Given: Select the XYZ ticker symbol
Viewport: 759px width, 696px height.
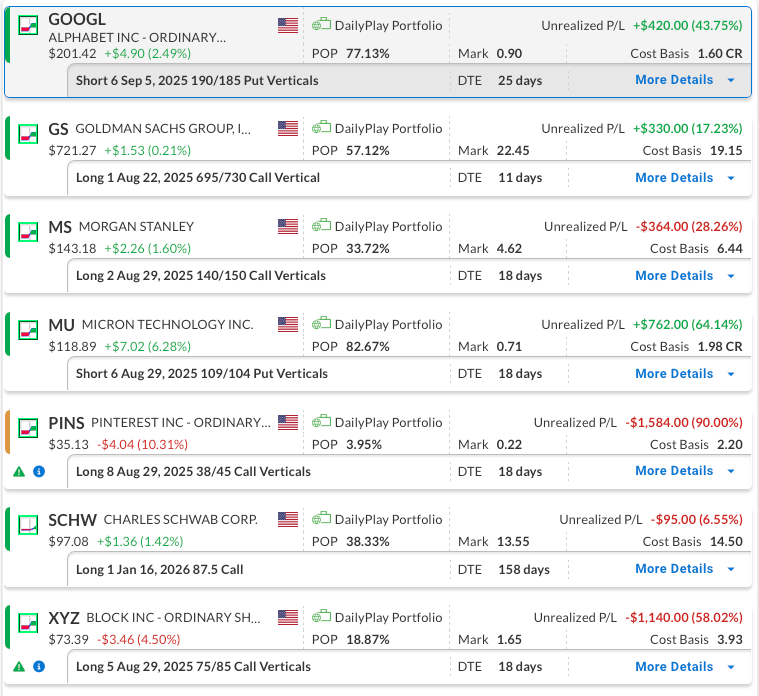Looking at the screenshot, I should (x=64, y=619).
